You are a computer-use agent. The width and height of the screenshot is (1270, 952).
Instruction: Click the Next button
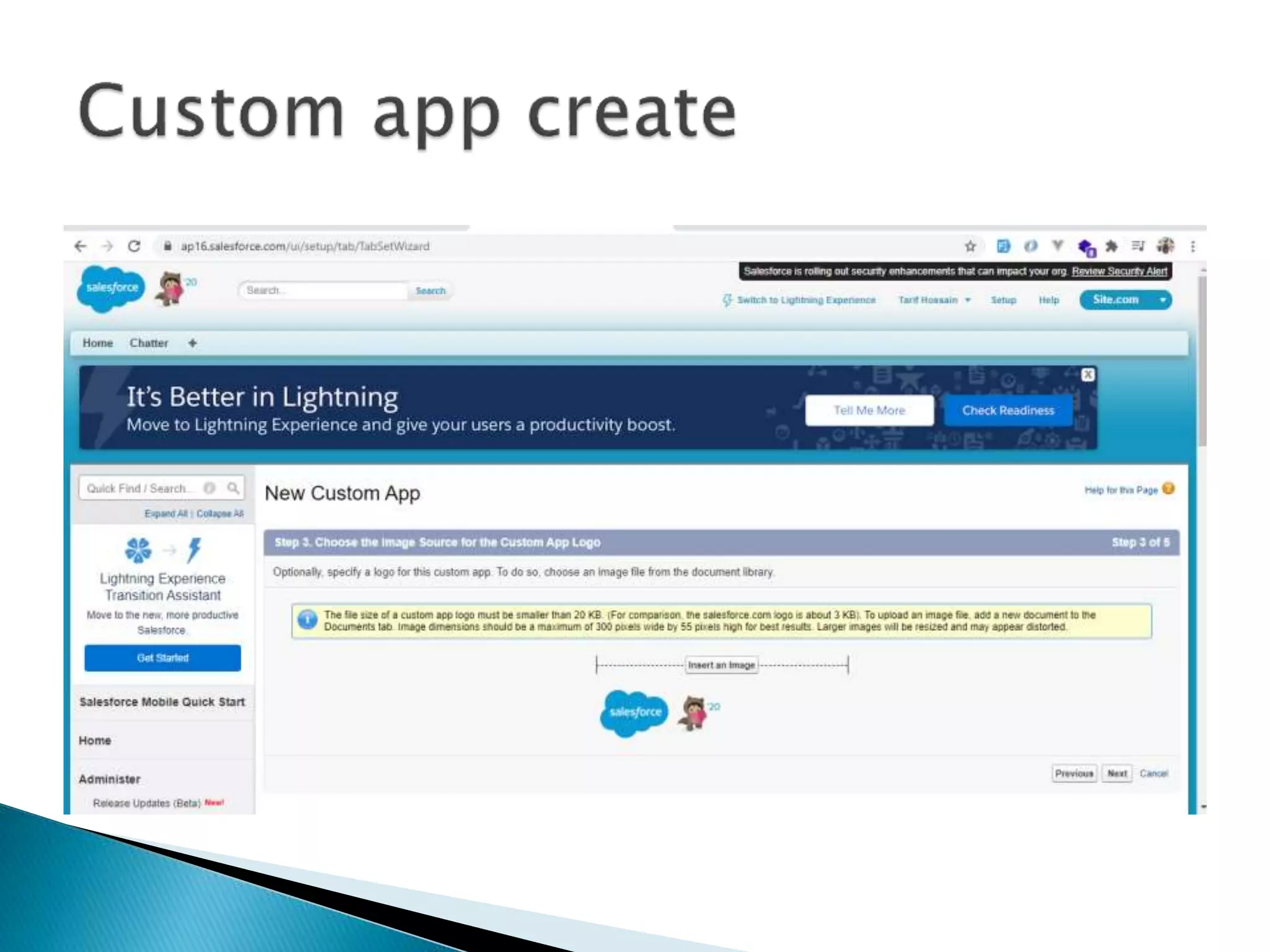pyautogui.click(x=1117, y=773)
